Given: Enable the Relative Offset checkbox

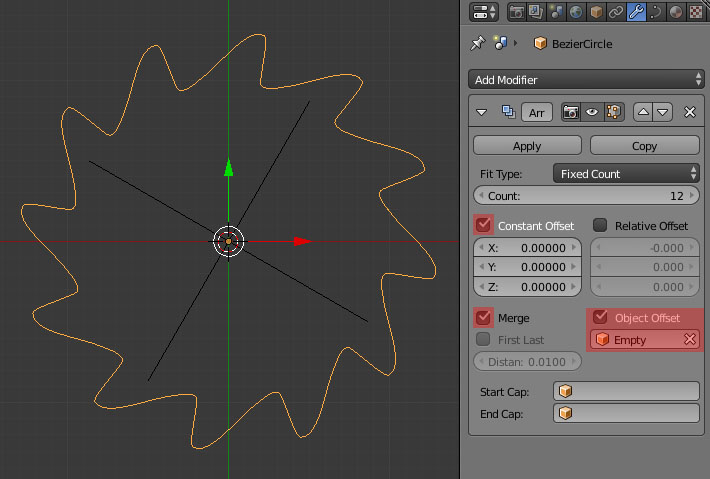Looking at the screenshot, I should [600, 225].
